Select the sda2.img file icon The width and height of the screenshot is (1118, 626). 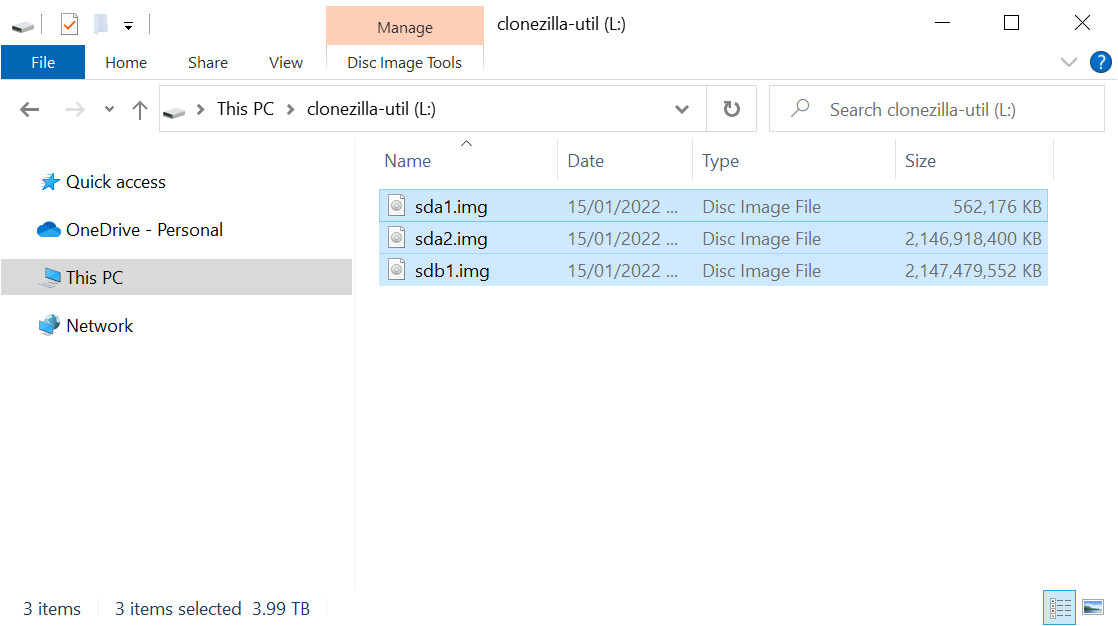pyautogui.click(x=397, y=238)
